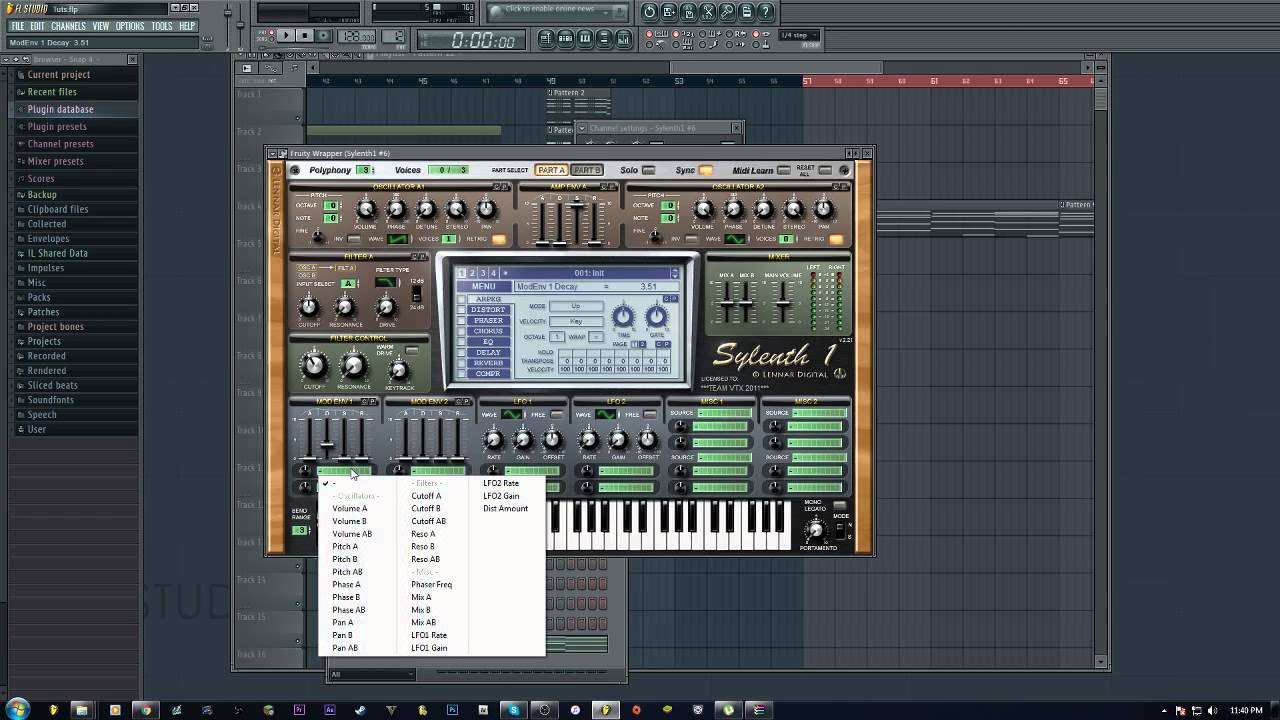Open the arpeggiator Velocity dropdown showing Key
The height and width of the screenshot is (720, 1280).
coord(576,322)
